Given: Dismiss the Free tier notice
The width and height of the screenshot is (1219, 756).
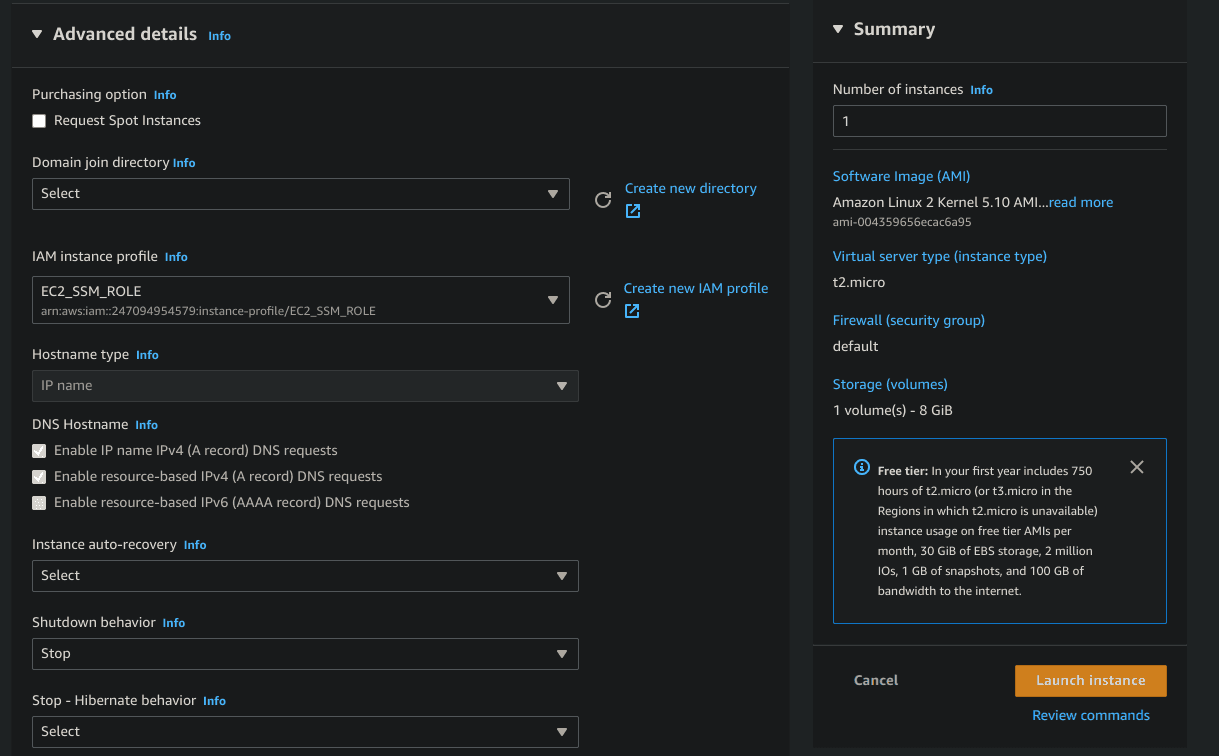Looking at the screenshot, I should (x=1137, y=466).
